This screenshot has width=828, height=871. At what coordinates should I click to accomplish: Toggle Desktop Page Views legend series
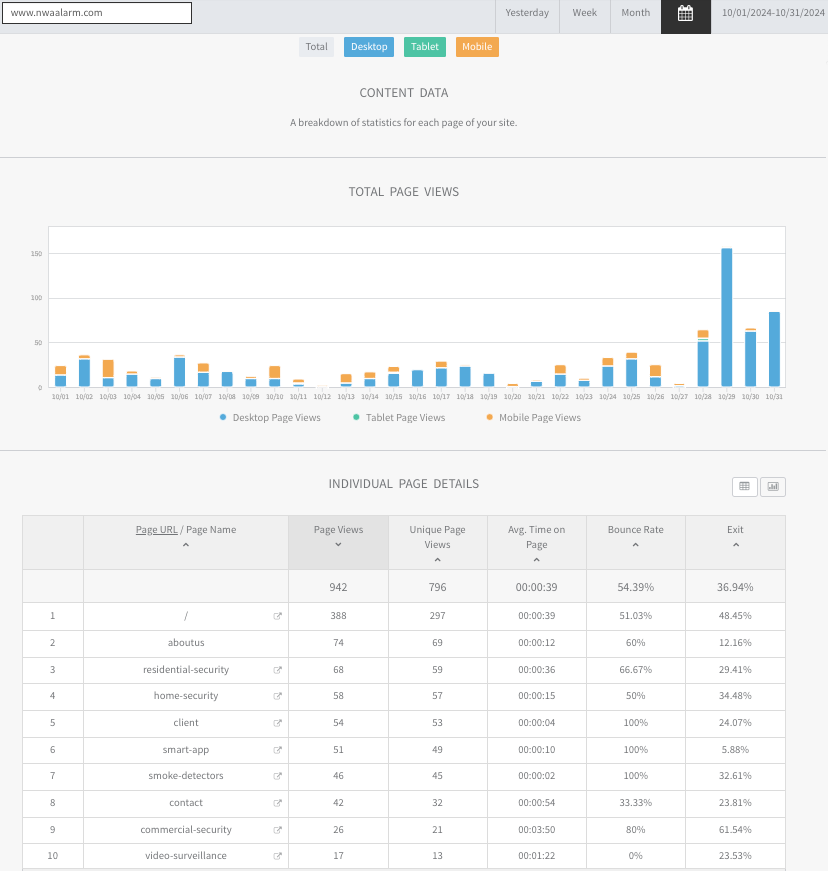click(270, 418)
